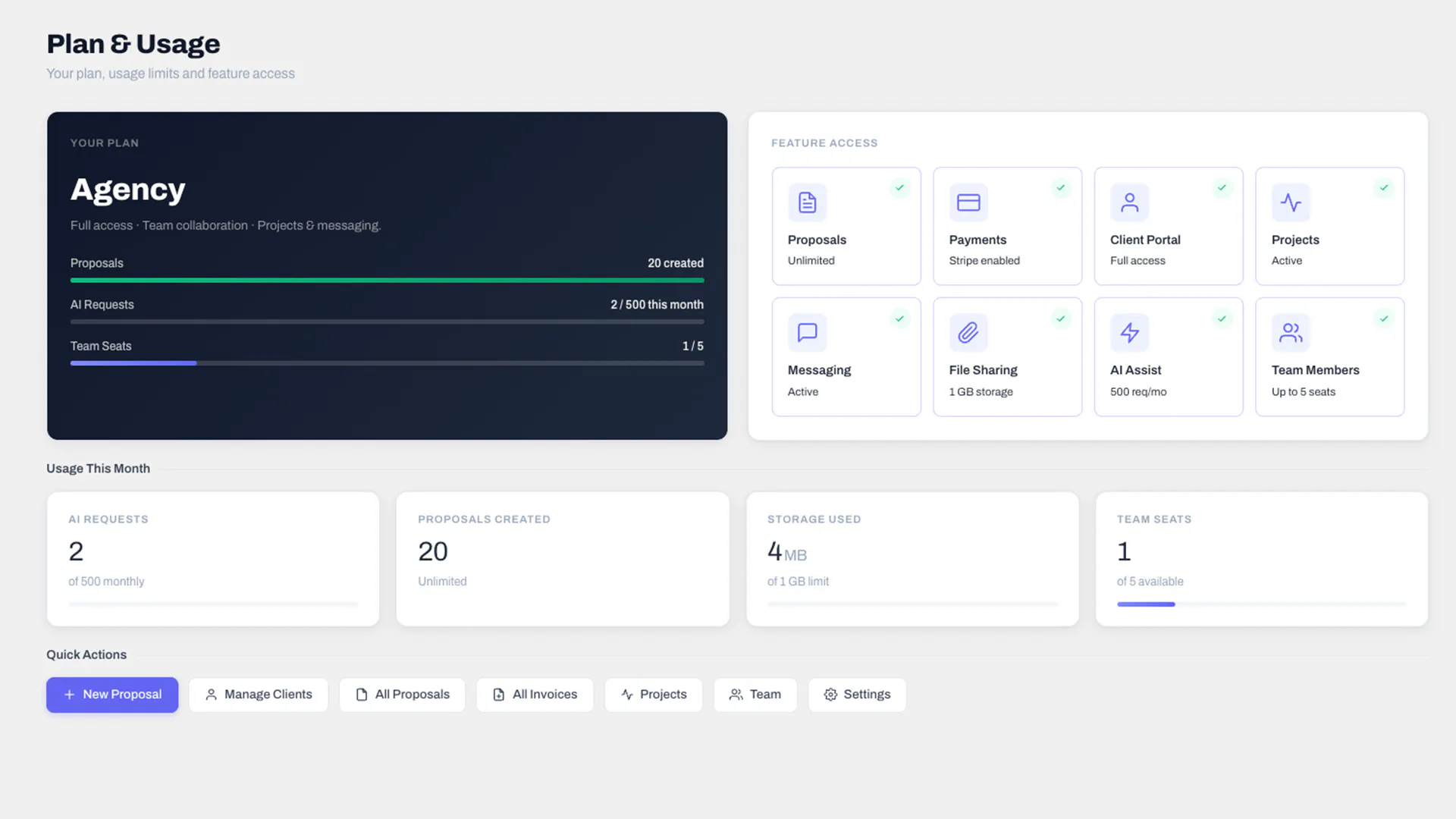
Task: Click people icon in Team quick action
Action: 736,695
